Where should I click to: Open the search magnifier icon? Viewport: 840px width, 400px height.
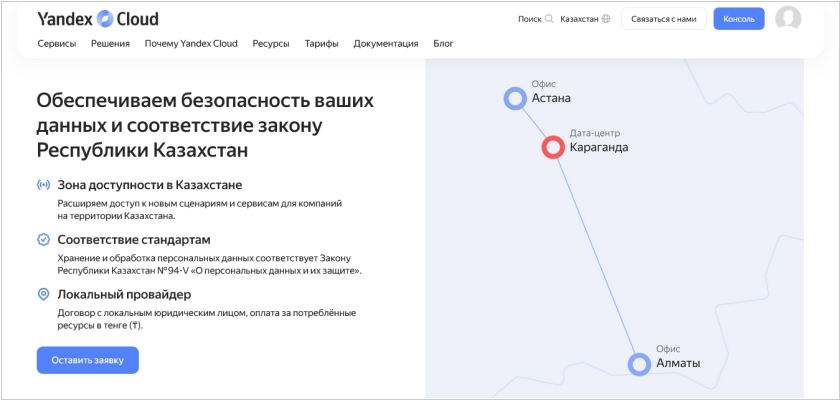pos(549,19)
